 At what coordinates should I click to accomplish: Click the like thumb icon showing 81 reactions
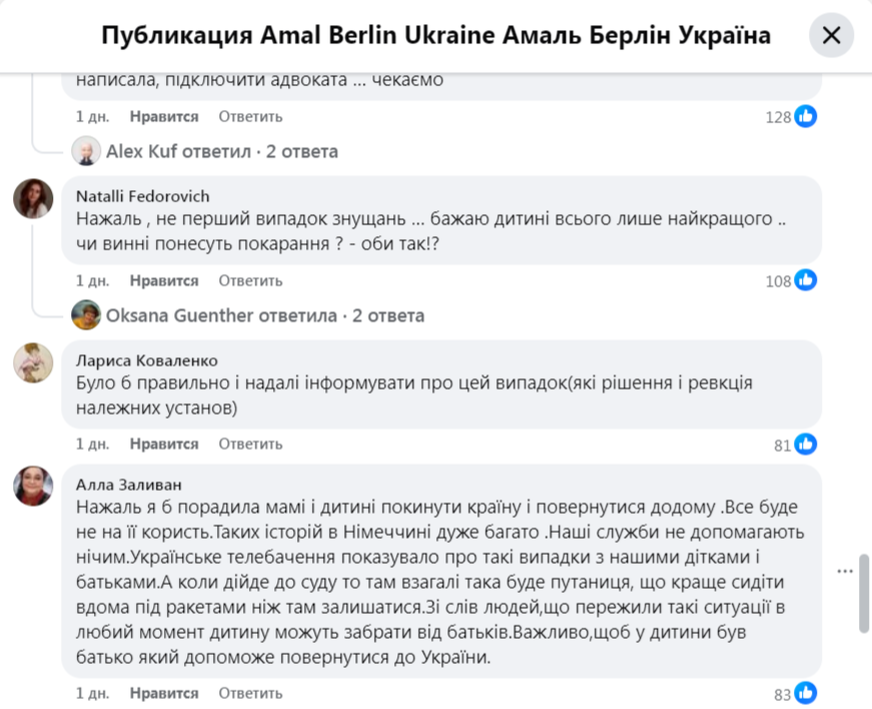click(x=807, y=444)
